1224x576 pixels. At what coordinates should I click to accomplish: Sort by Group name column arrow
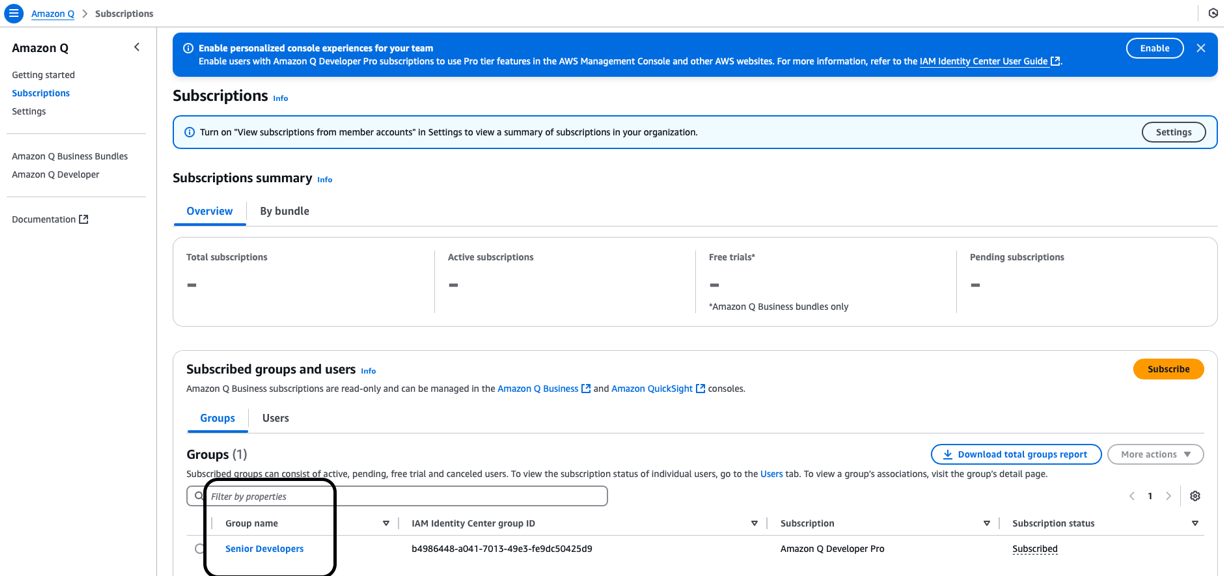tap(386, 524)
